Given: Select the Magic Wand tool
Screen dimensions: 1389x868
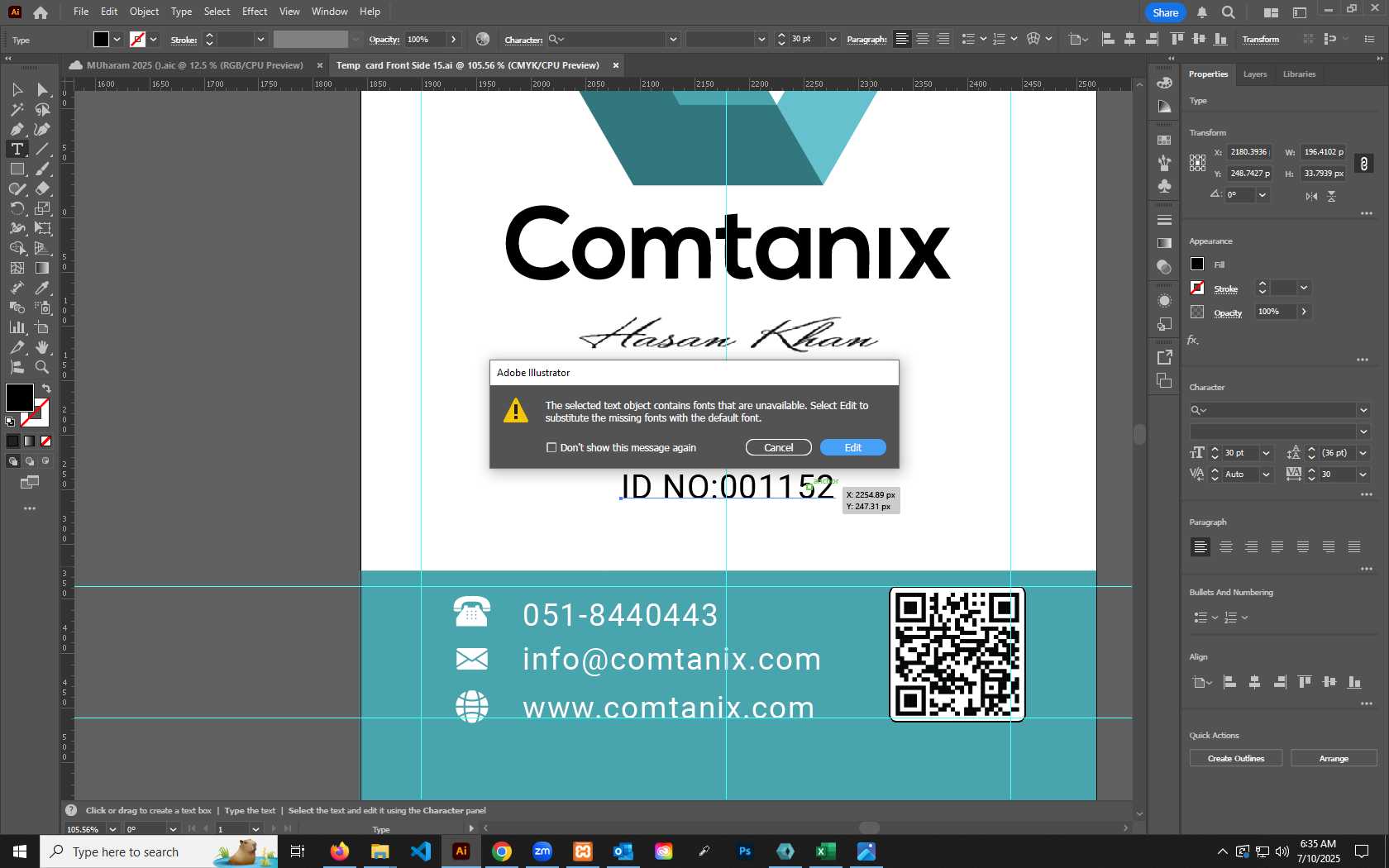Looking at the screenshot, I should [17, 109].
